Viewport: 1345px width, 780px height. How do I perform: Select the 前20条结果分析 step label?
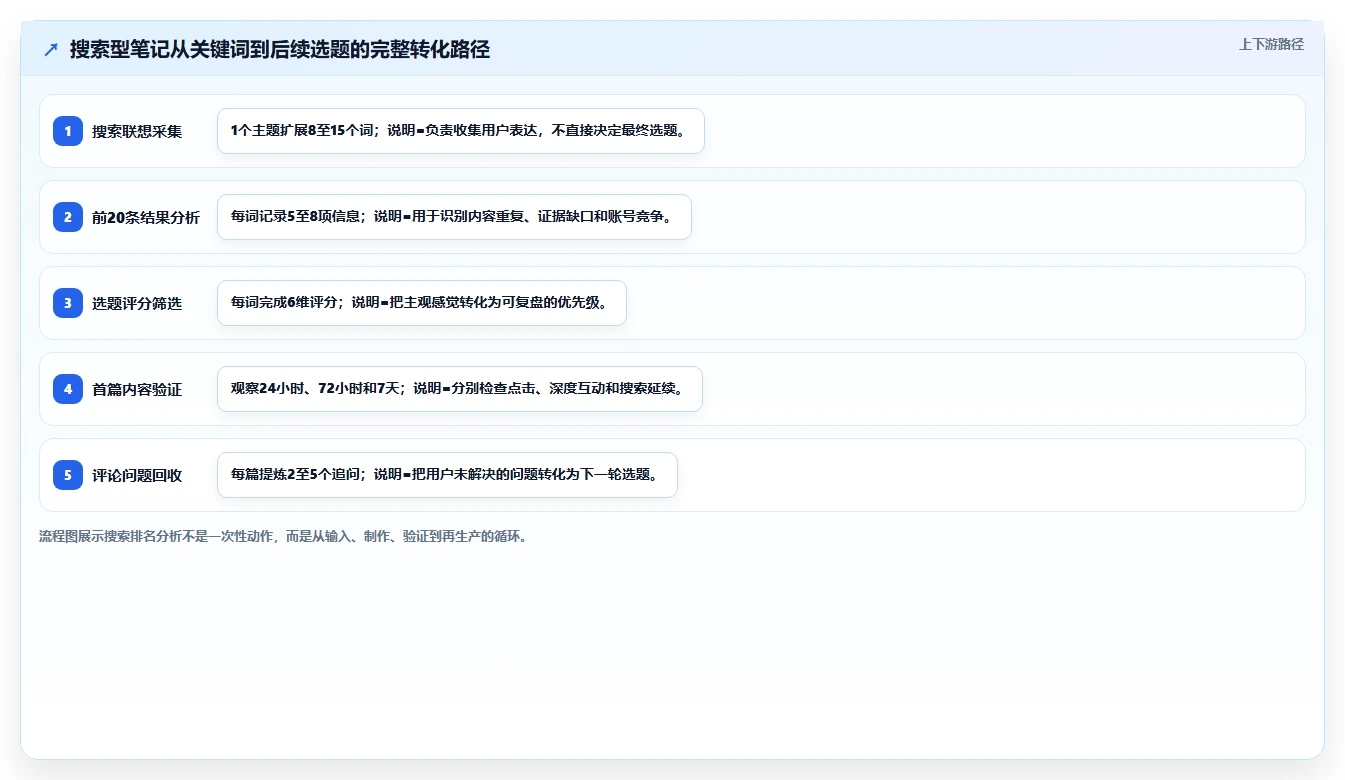(146, 217)
